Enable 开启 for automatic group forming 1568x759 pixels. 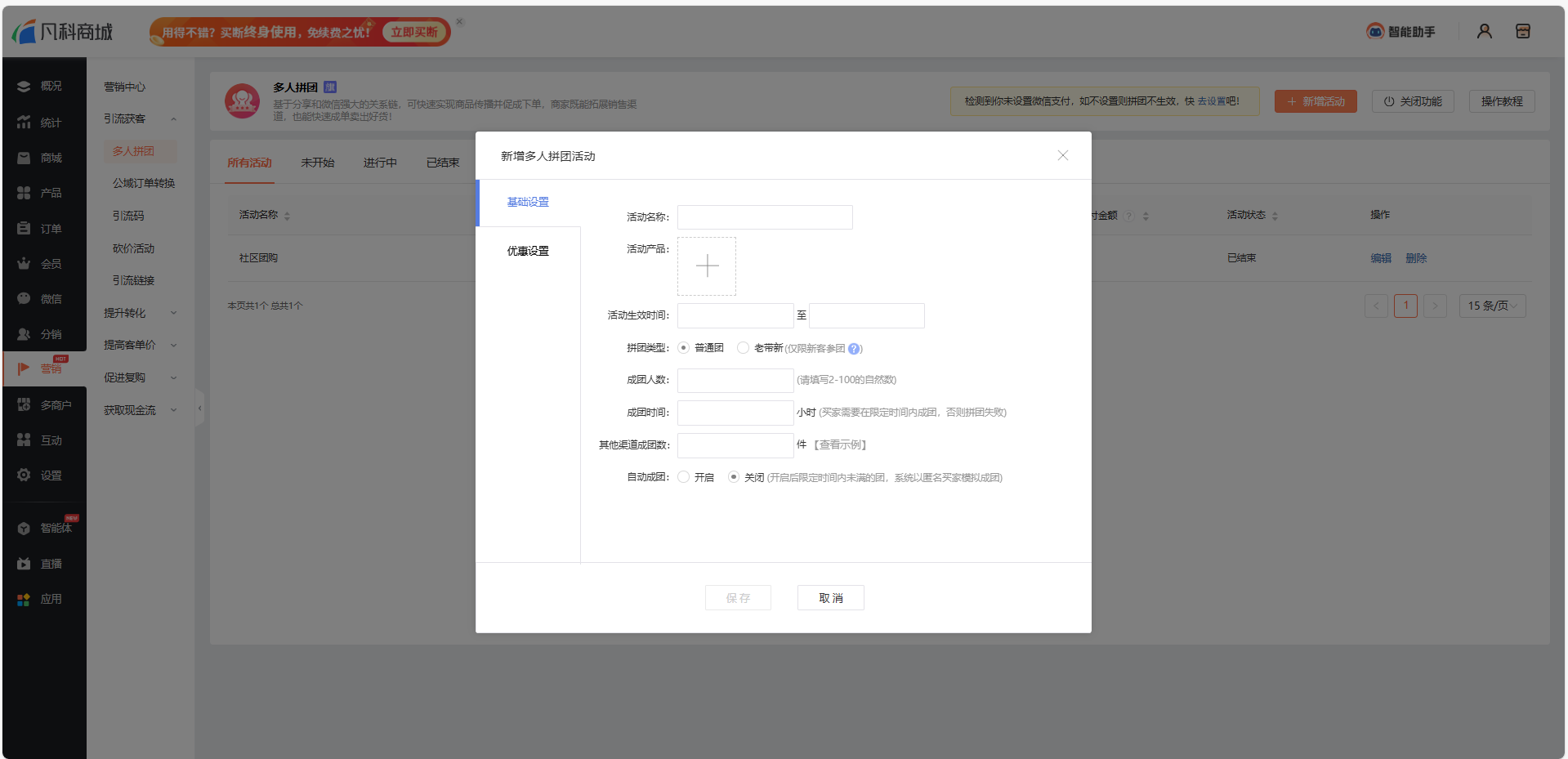pyautogui.click(x=684, y=477)
